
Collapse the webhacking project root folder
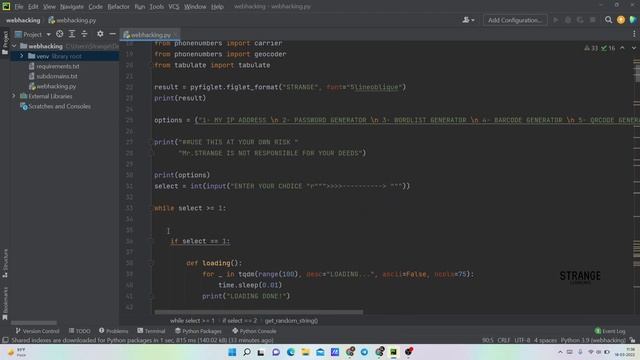pyautogui.click(x=14, y=46)
